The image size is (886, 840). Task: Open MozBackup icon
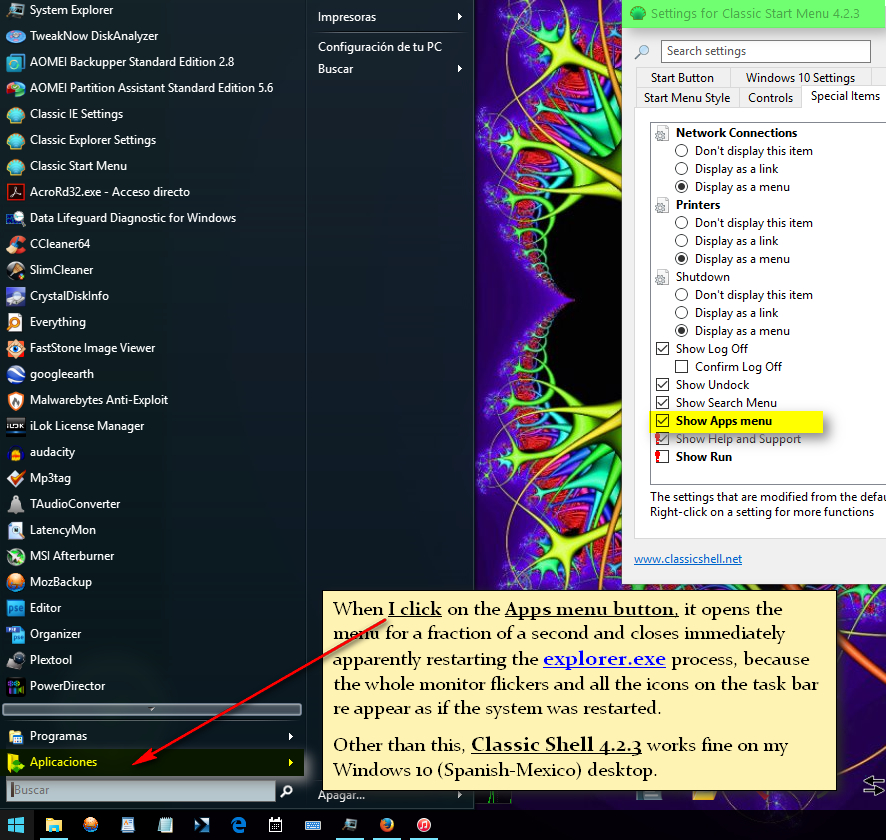pyautogui.click(x=15, y=582)
